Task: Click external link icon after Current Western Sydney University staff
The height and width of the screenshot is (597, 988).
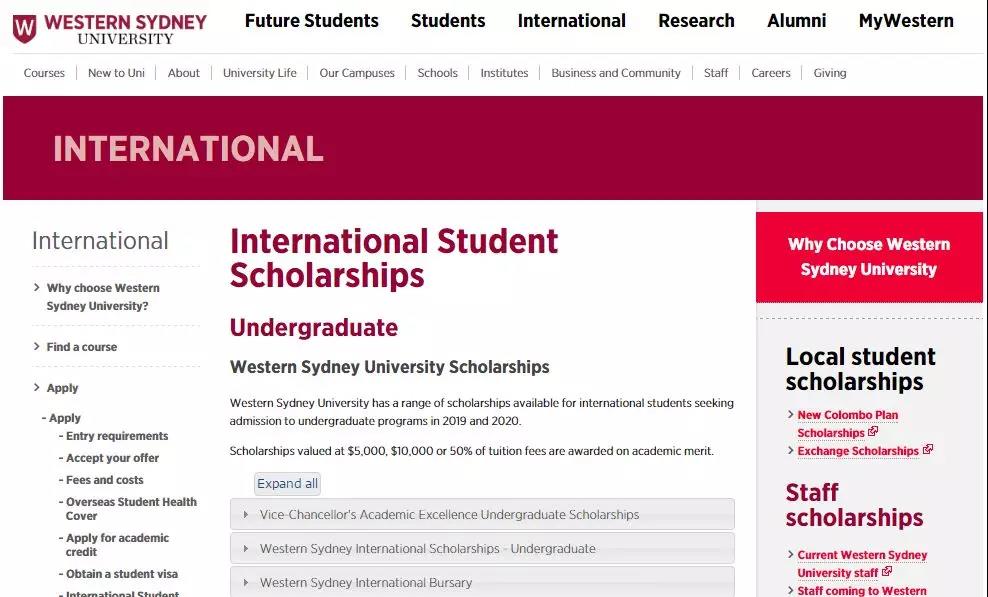Action: coord(887,572)
